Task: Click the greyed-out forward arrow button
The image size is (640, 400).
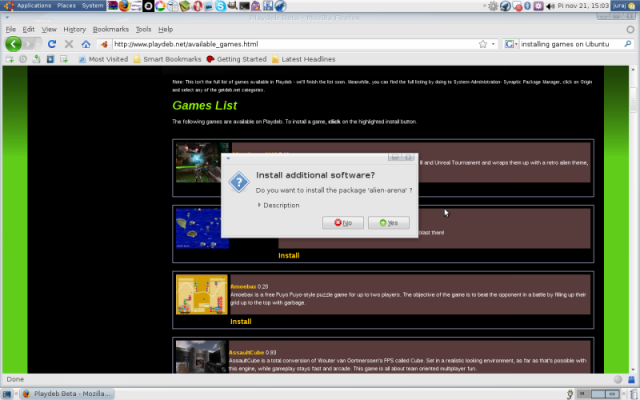Action: [29, 44]
